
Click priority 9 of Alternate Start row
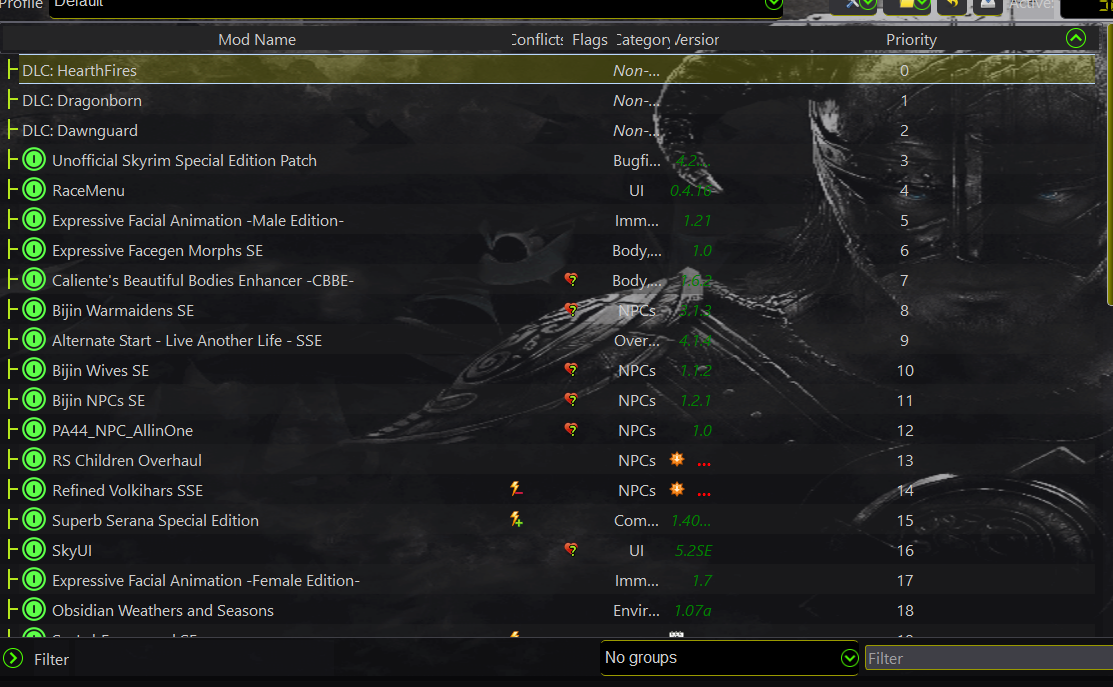pos(904,341)
